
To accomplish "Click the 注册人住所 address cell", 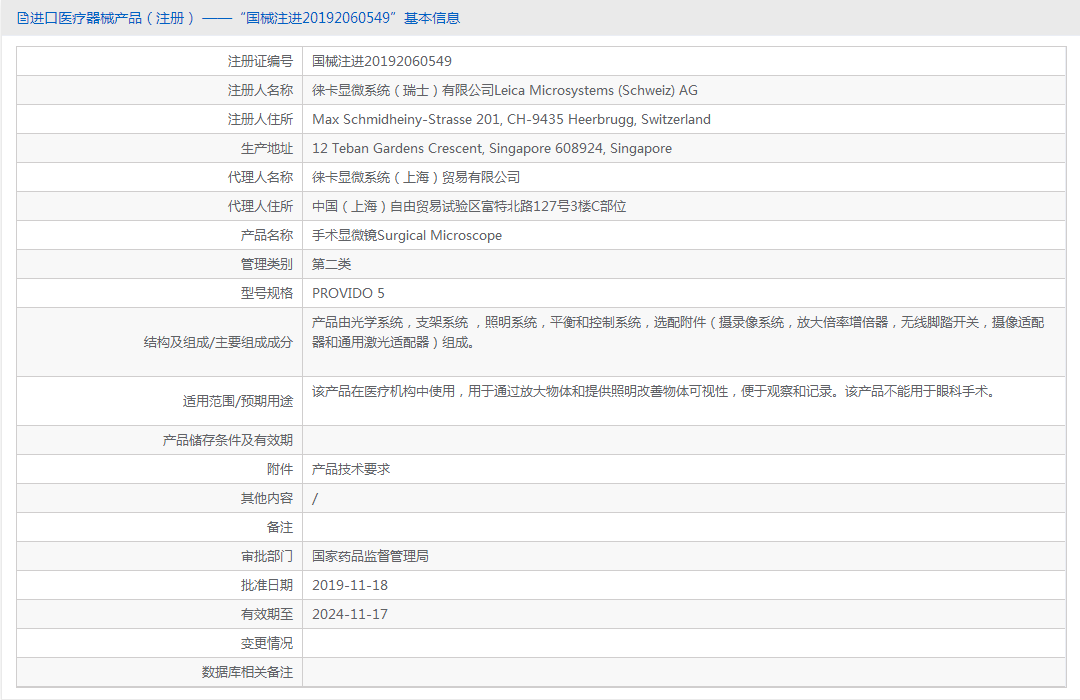I will click(x=513, y=118).
